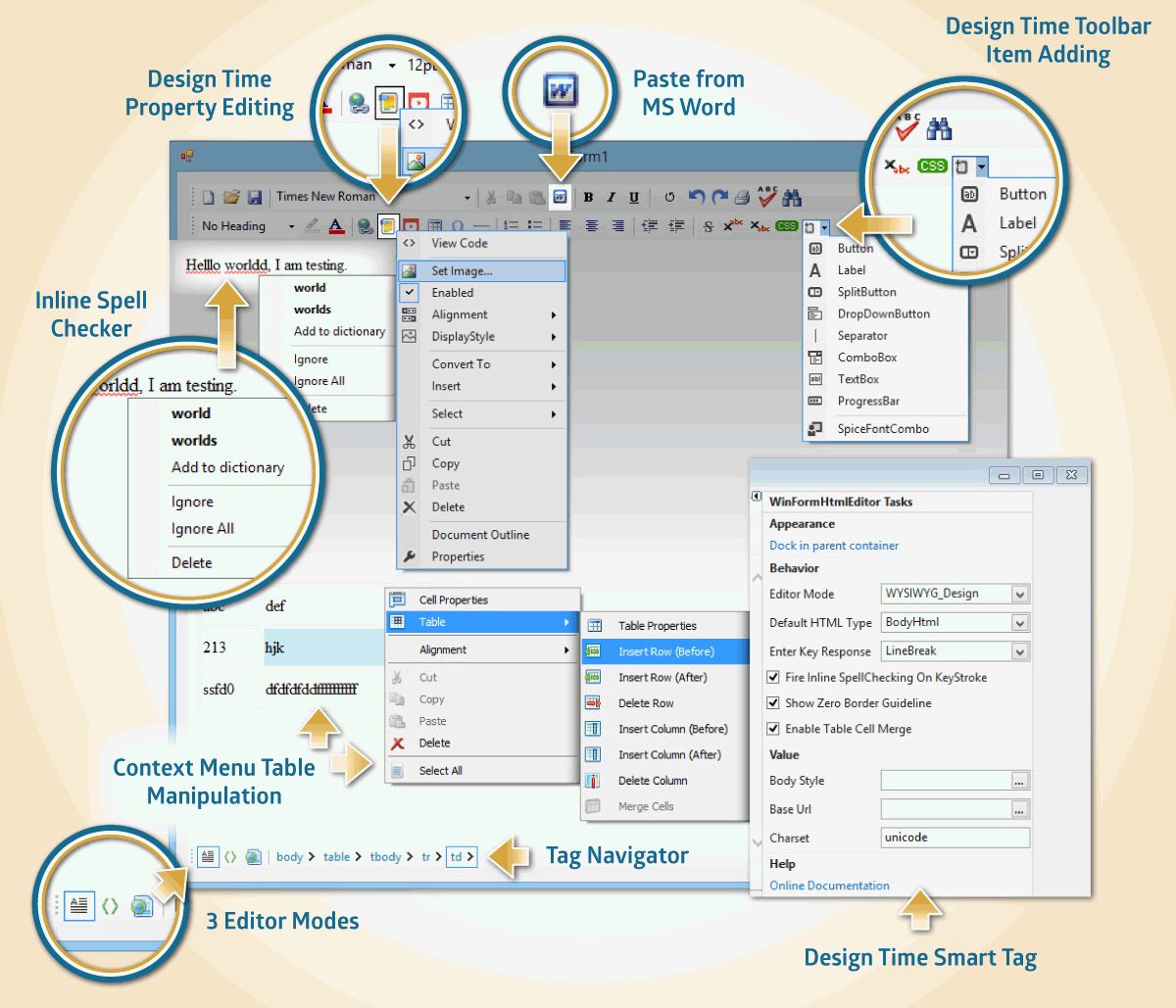Image resolution: width=1176 pixels, height=1008 pixels.
Task: Click the Body Style input field
Action: tap(946, 781)
